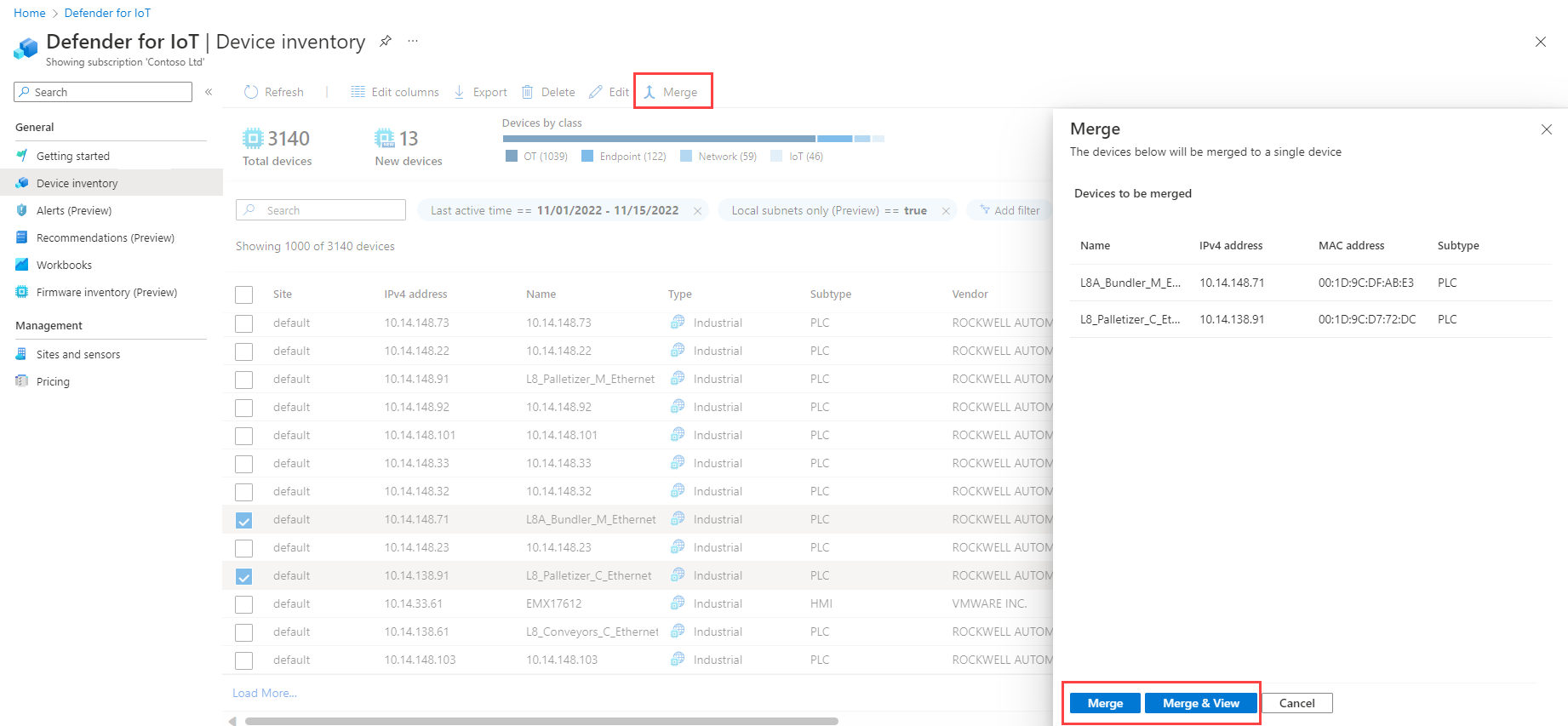Screen dimensions: 1568x726
Task: Check the box for device 10.14.148.22
Action: [244, 352]
